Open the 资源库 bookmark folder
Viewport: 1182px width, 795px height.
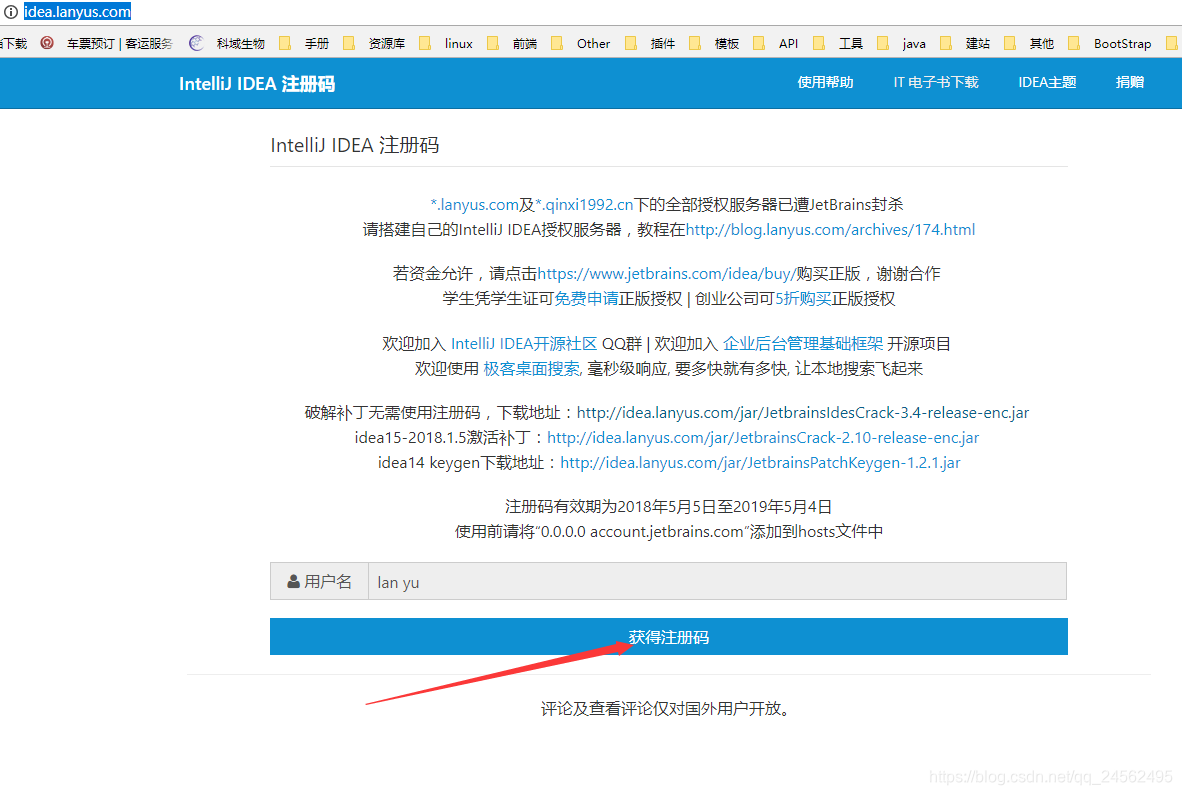374,44
